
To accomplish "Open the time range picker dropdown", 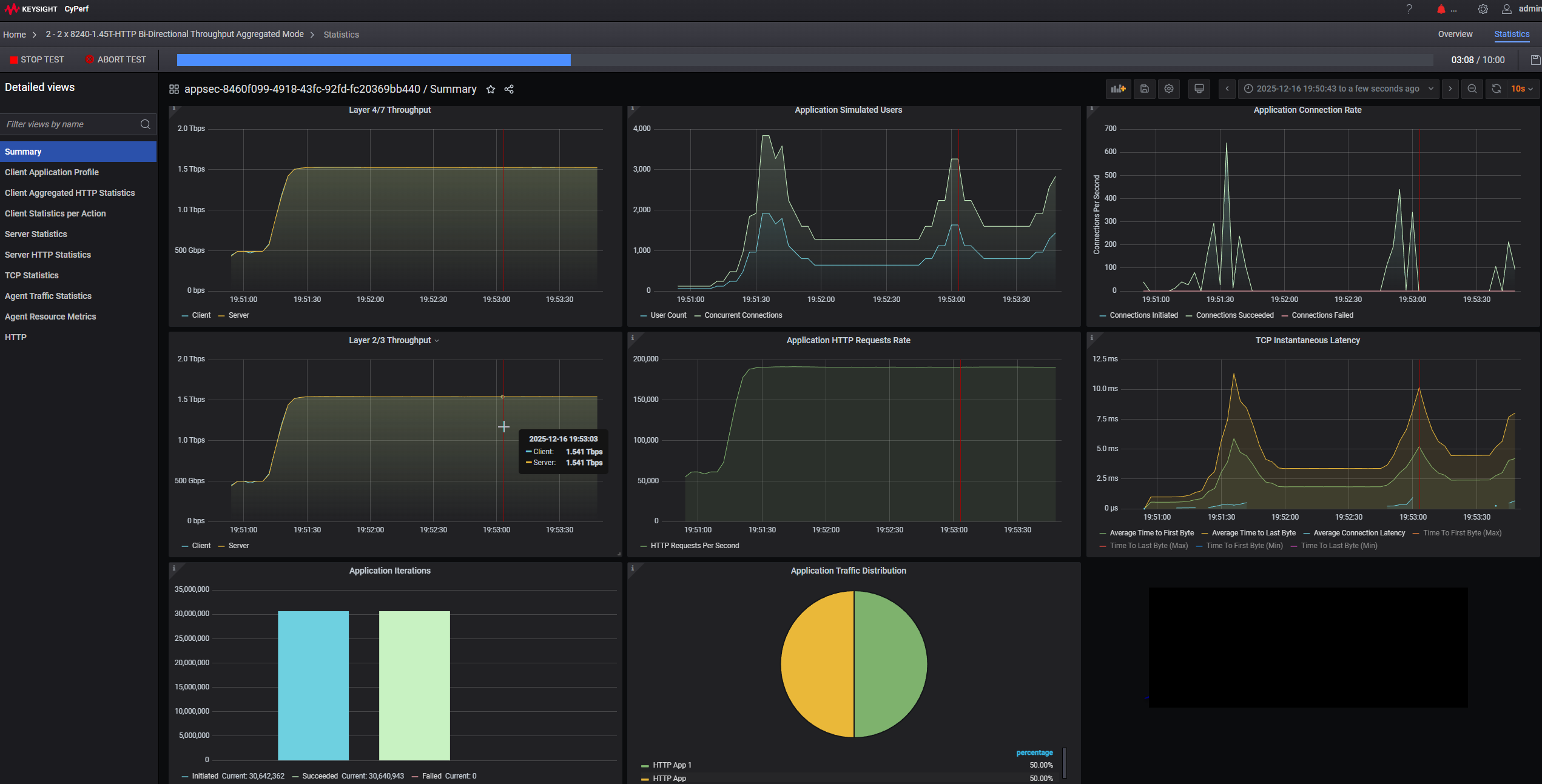I will point(1338,89).
